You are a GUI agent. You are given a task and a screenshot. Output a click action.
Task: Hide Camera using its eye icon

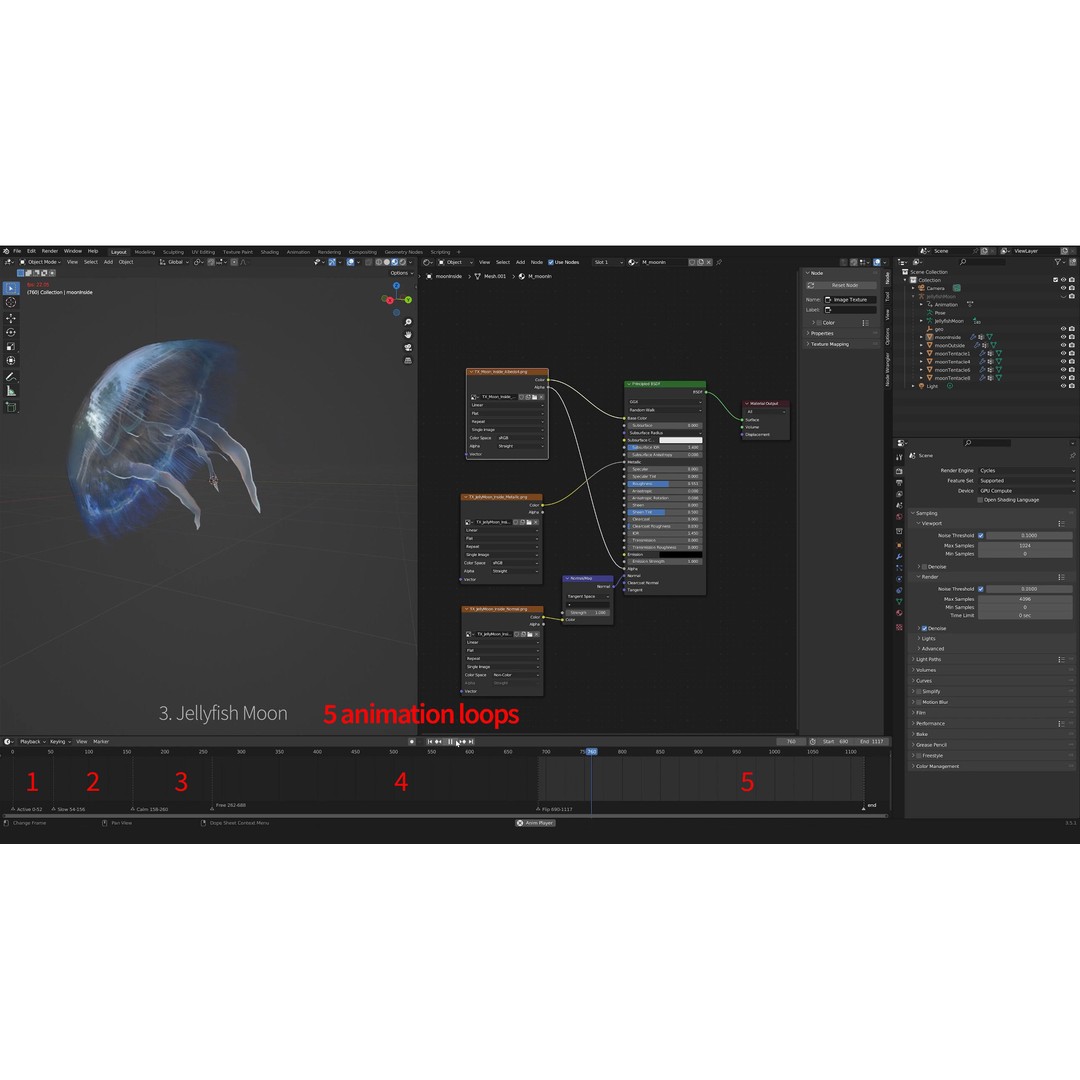[1063, 288]
